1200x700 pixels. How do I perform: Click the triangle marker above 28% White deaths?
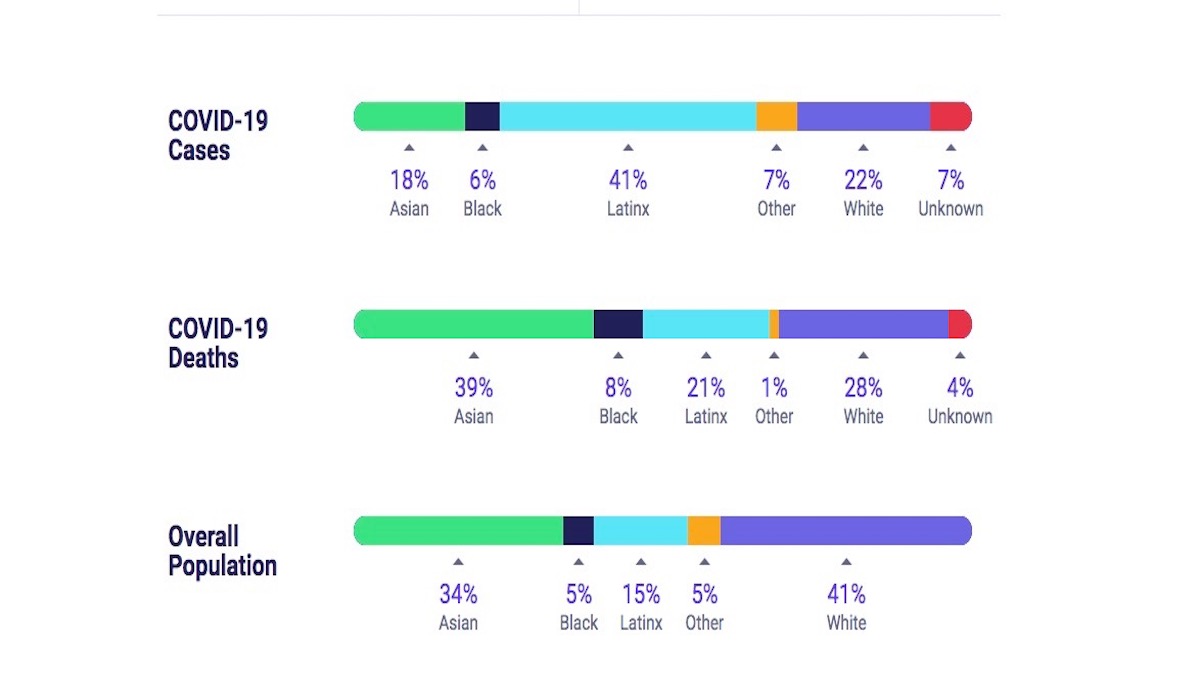pyautogui.click(x=863, y=355)
